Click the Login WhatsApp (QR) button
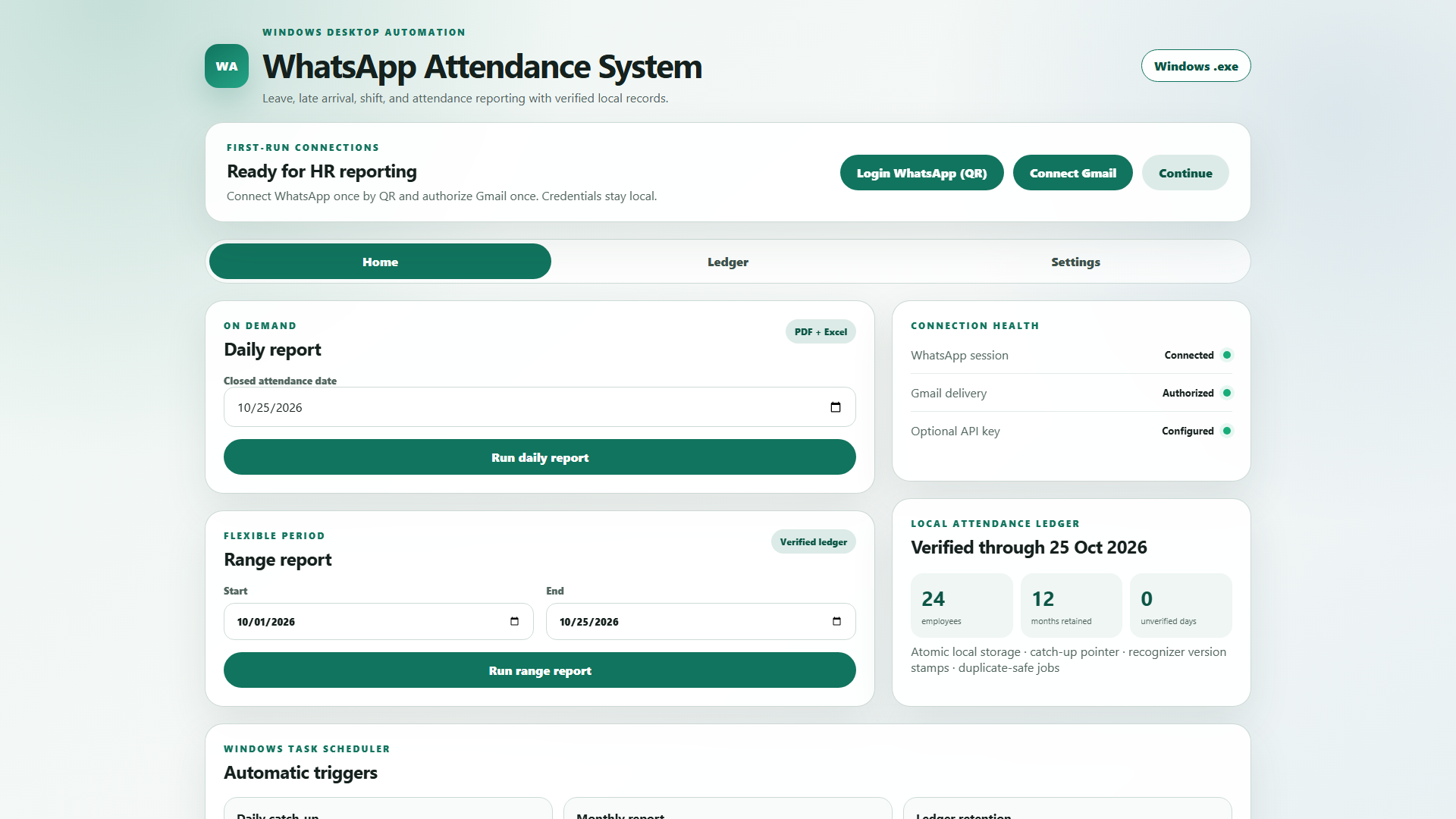 921,173
